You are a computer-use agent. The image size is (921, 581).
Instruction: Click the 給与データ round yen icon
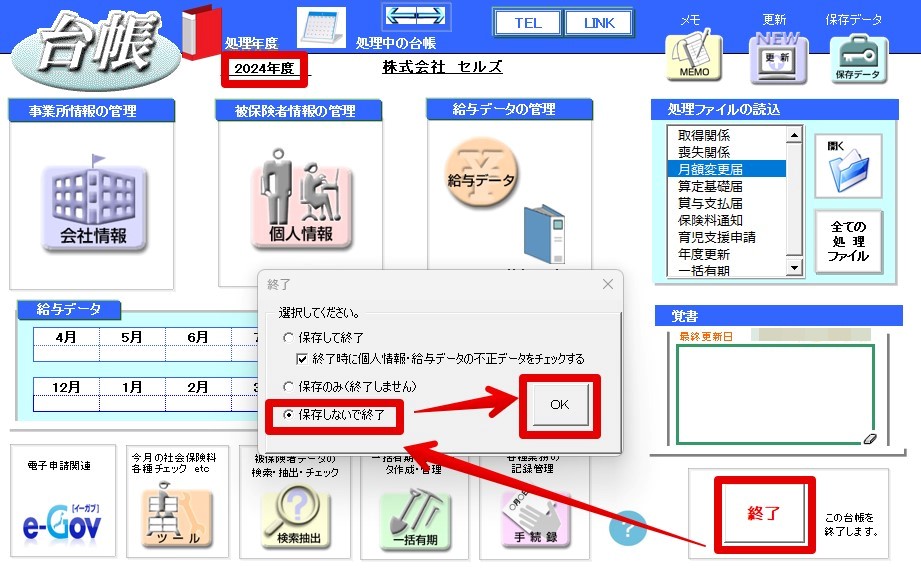pyautogui.click(x=481, y=173)
